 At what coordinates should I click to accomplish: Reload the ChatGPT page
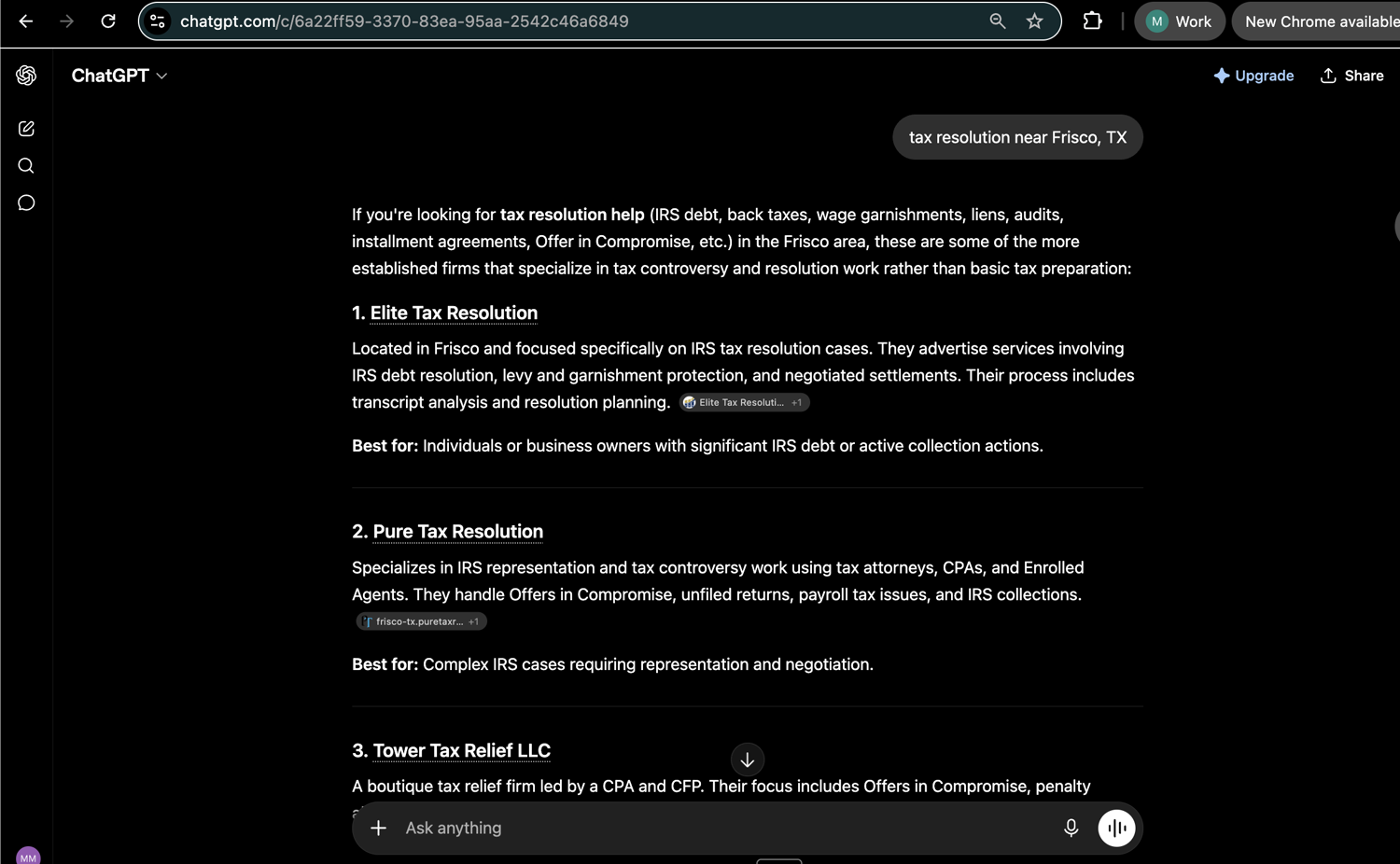pyautogui.click(x=108, y=21)
